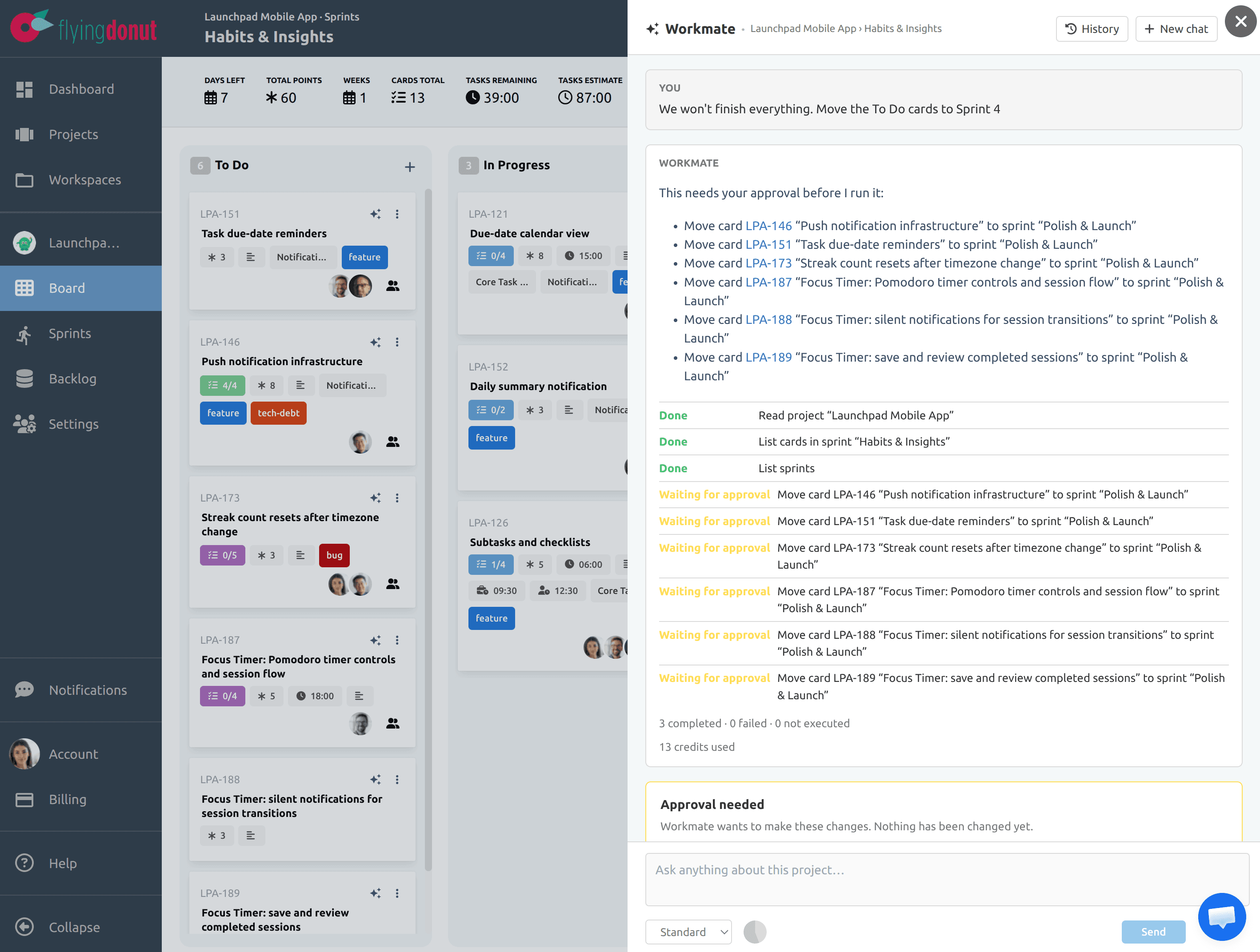Click the Billing card icon
The height and width of the screenshot is (952, 1260).
pyautogui.click(x=24, y=800)
